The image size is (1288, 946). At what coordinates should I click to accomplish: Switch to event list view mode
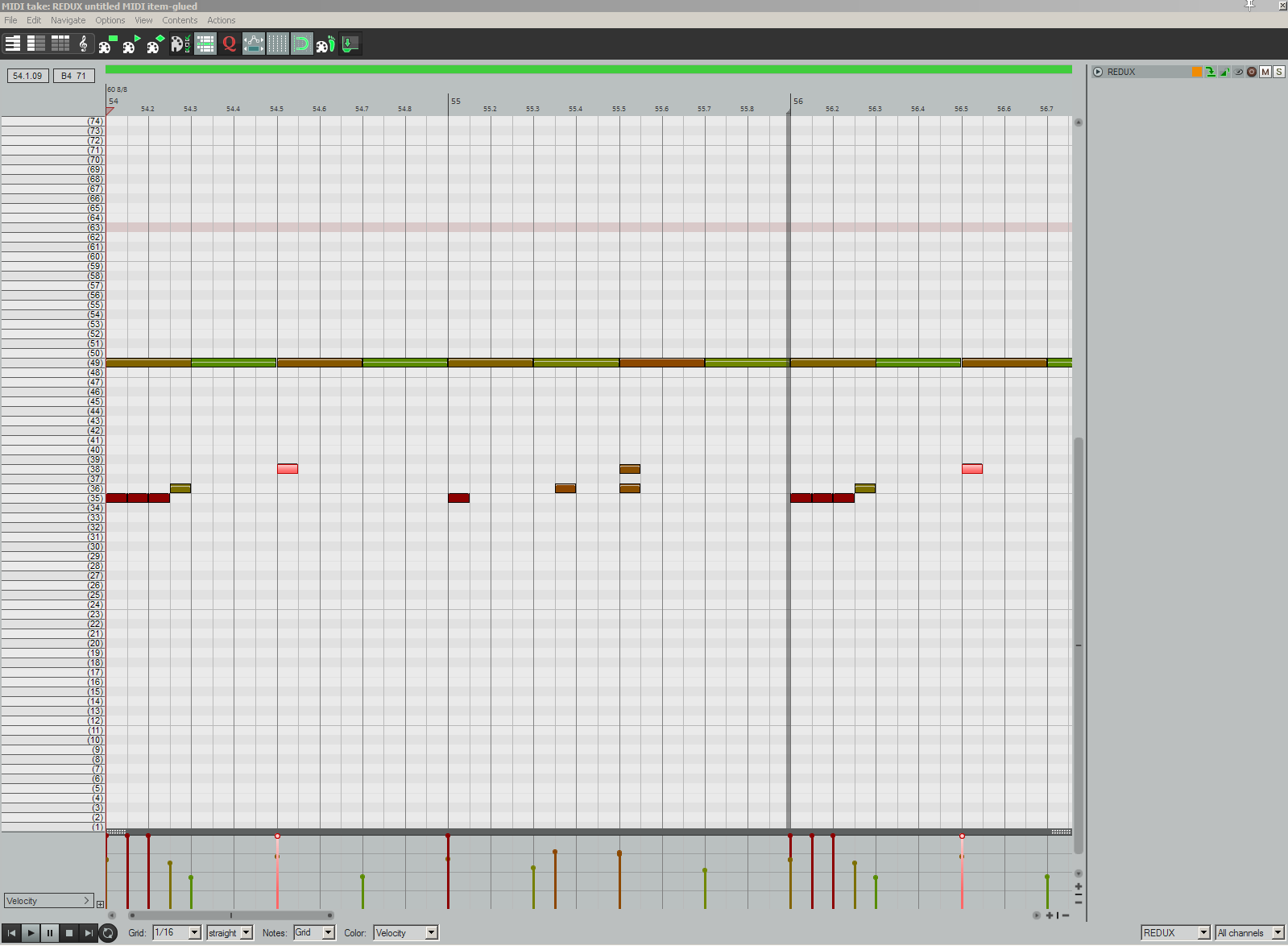pyautogui.click(x=60, y=44)
